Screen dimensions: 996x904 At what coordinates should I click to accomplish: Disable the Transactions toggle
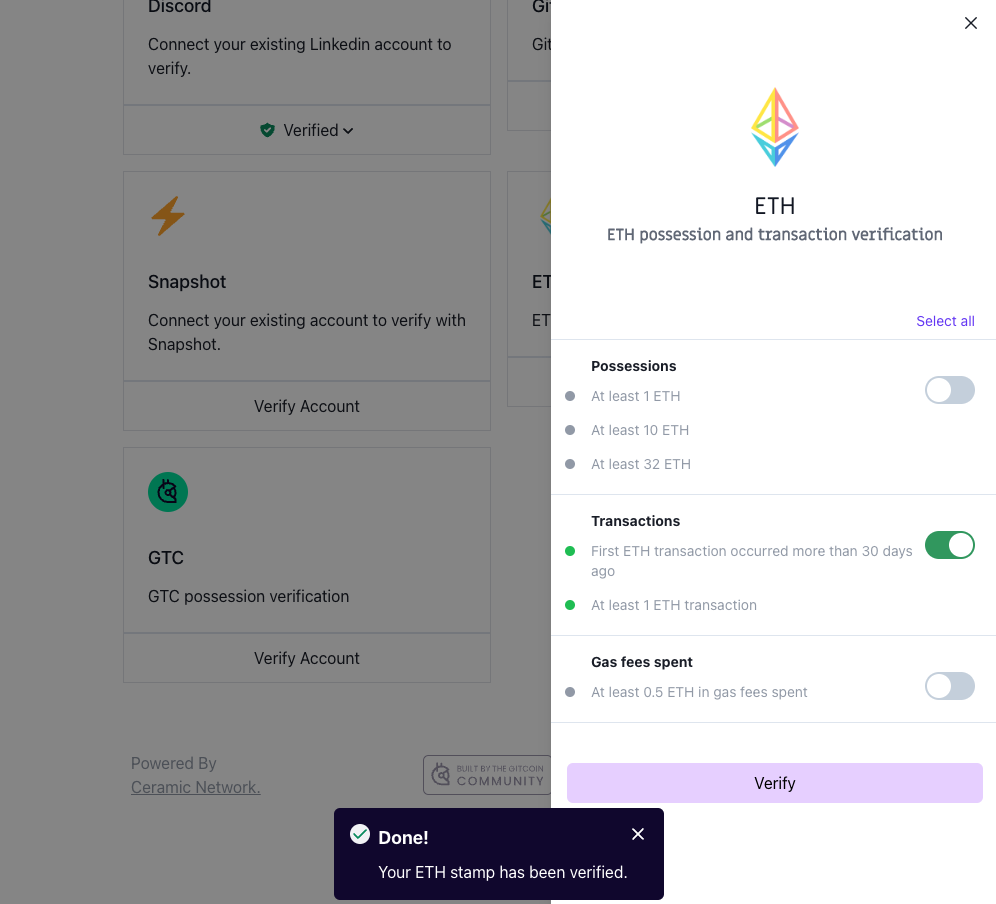(x=949, y=545)
